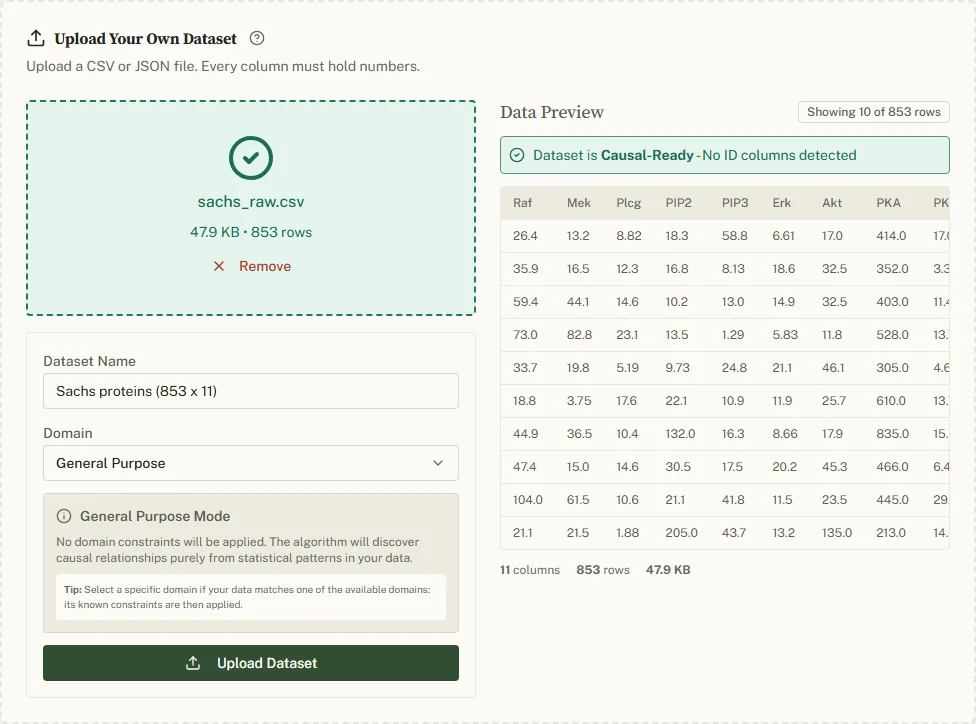976x724 pixels.
Task: Click the General Purpose Mode title
Action: 155,516
